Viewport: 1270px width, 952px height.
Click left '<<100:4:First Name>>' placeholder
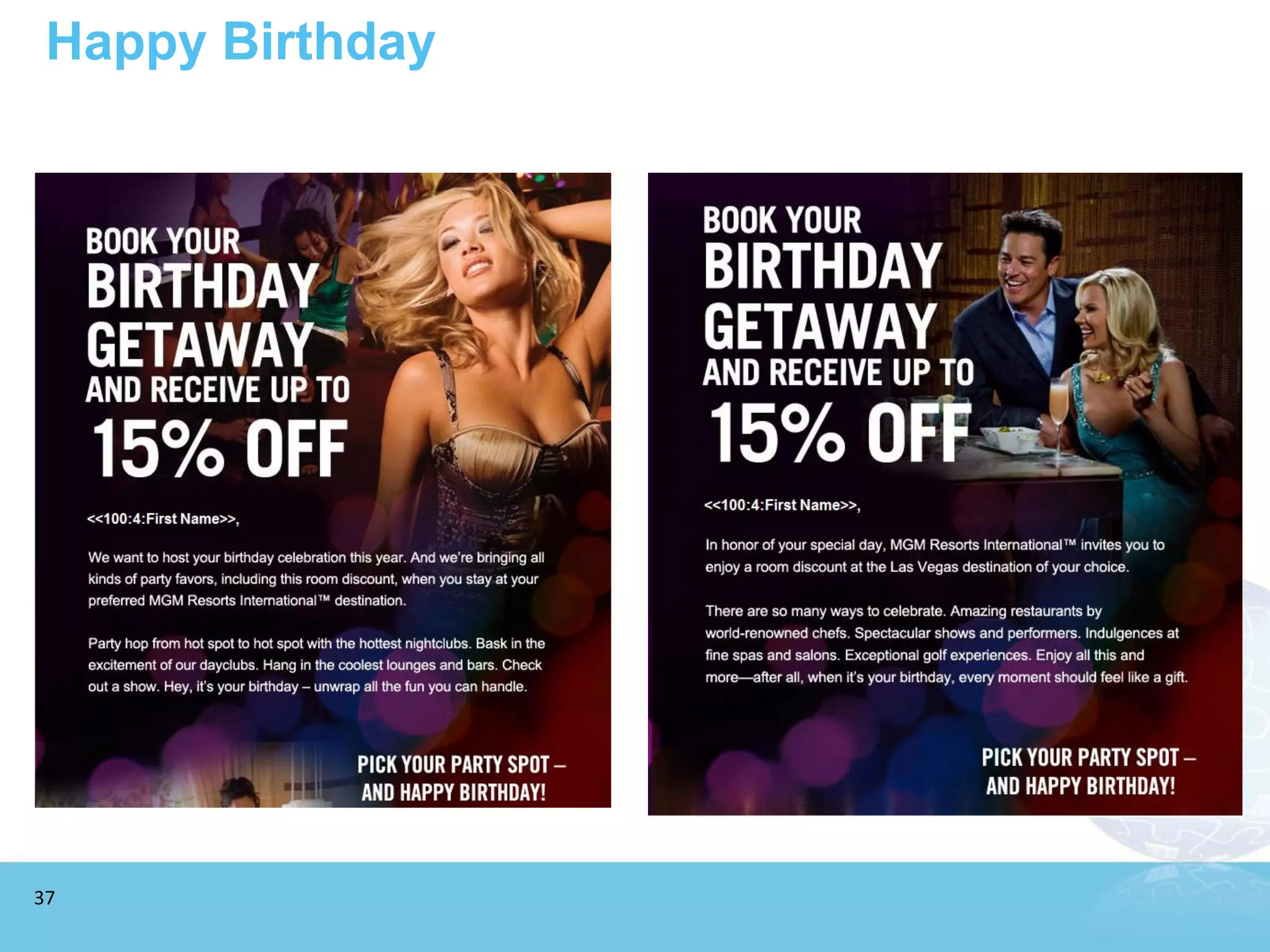163,519
